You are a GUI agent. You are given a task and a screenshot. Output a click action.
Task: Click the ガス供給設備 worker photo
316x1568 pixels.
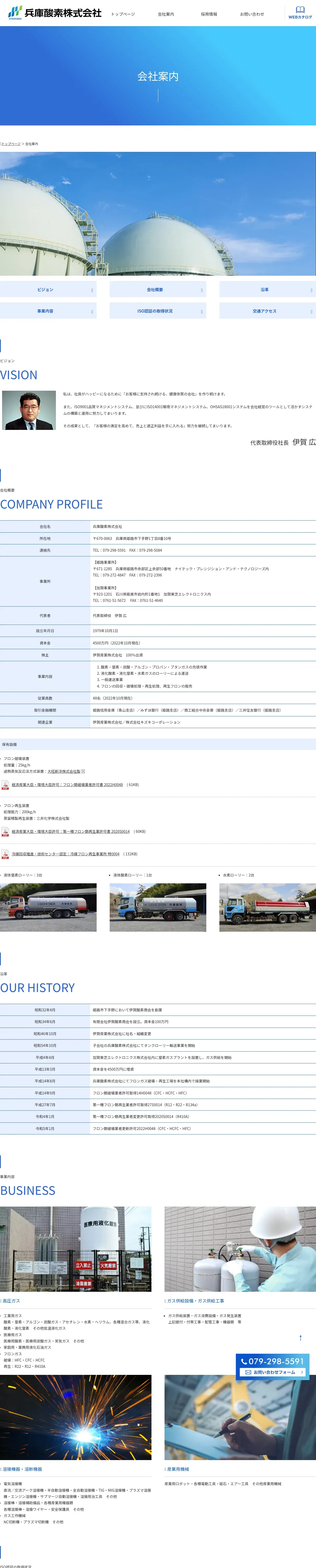click(240, 1249)
